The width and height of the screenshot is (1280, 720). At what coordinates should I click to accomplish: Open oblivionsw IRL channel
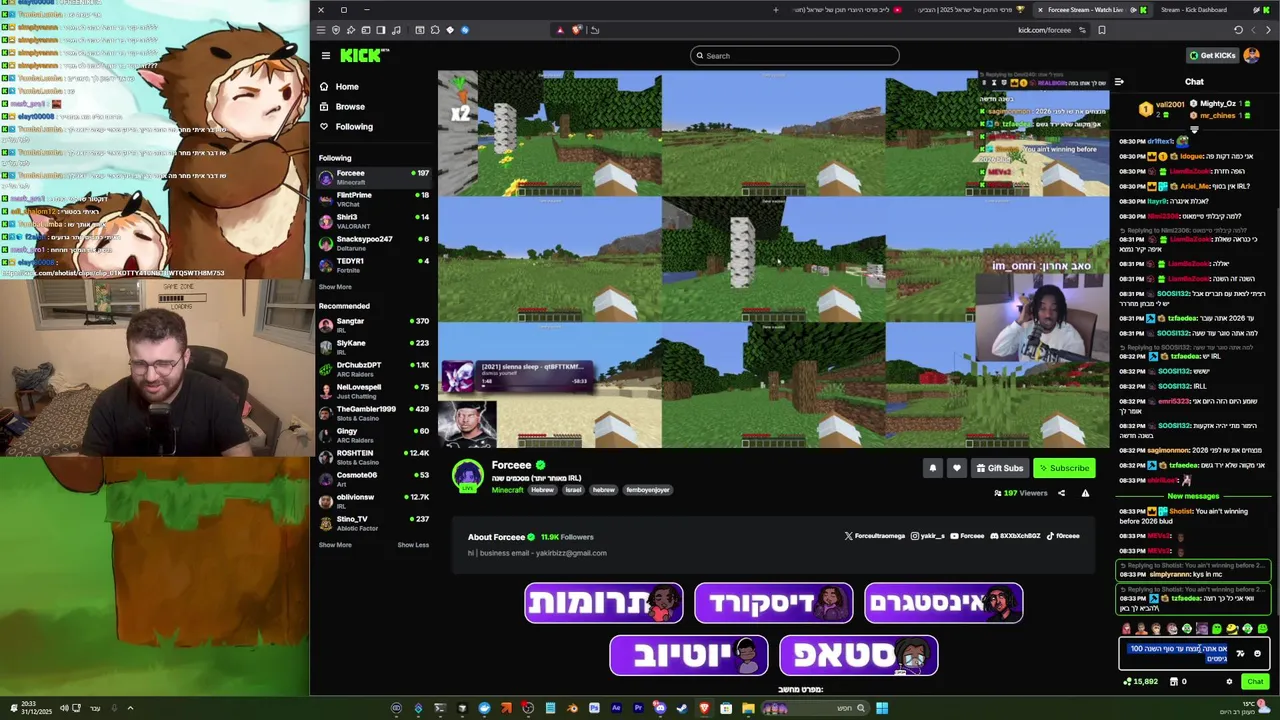pos(374,501)
